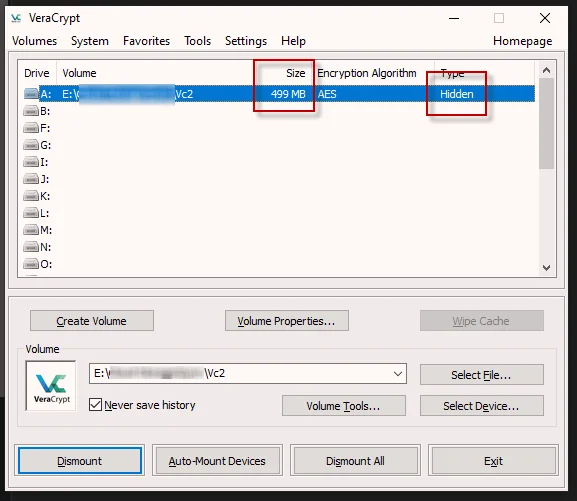Open the Settings menu
This screenshot has height=501, width=577.
point(246,41)
